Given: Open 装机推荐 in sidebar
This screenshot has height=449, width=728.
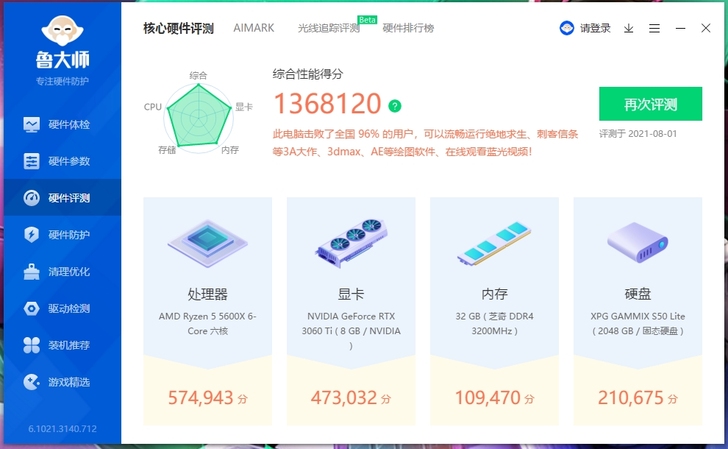Looking at the screenshot, I should coord(62,345).
